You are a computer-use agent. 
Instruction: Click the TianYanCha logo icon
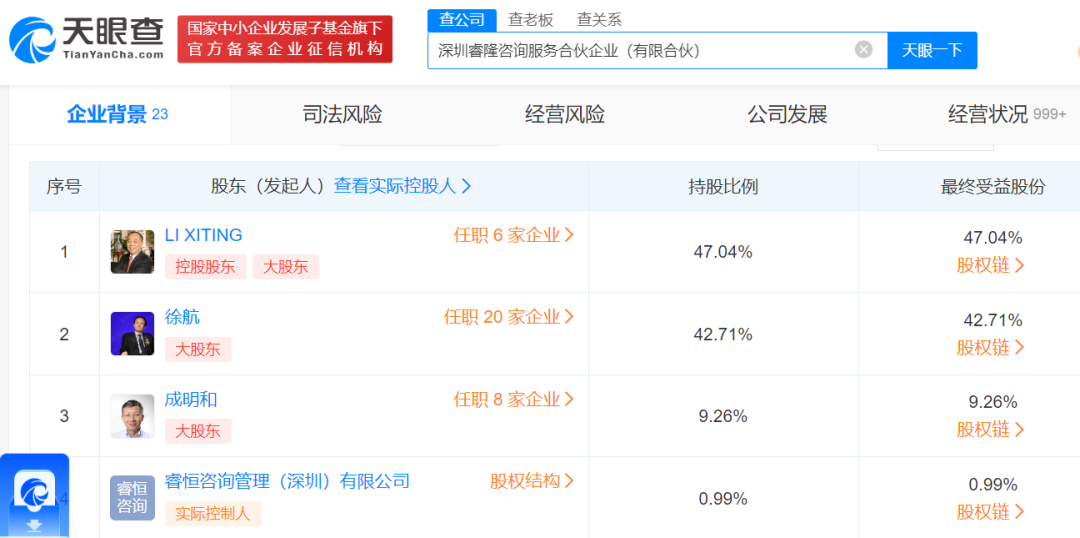point(32,41)
